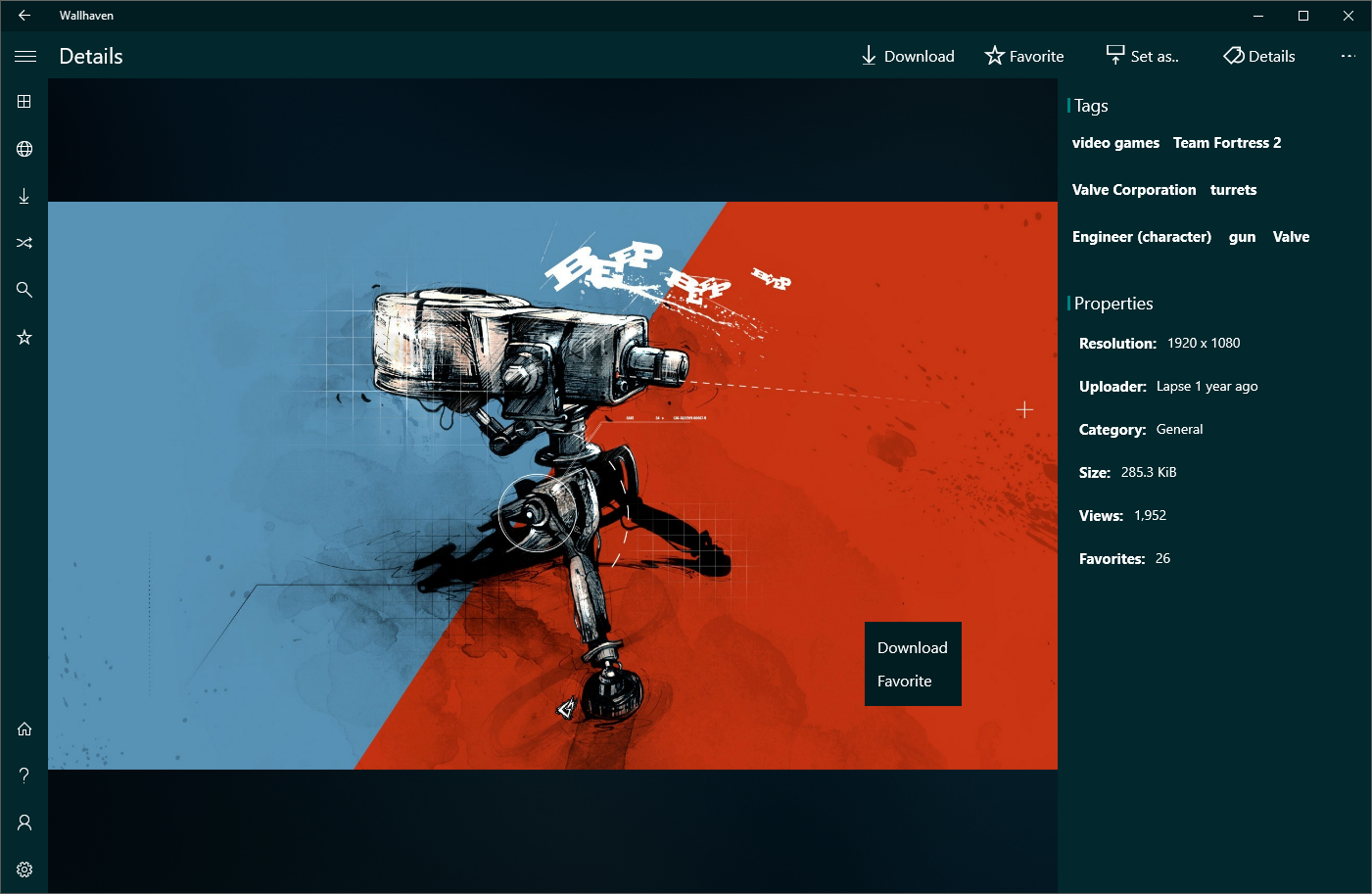This screenshot has height=894, width=1372.
Task: Click the size value 285.3 KiB
Action: click(x=1149, y=472)
